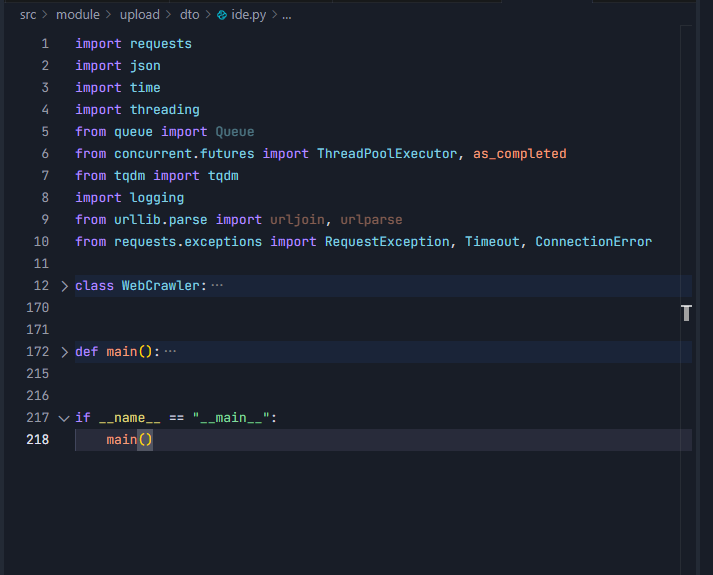Click the ConnectionError import name
Screen dimensions: 713x575
pos(593,242)
